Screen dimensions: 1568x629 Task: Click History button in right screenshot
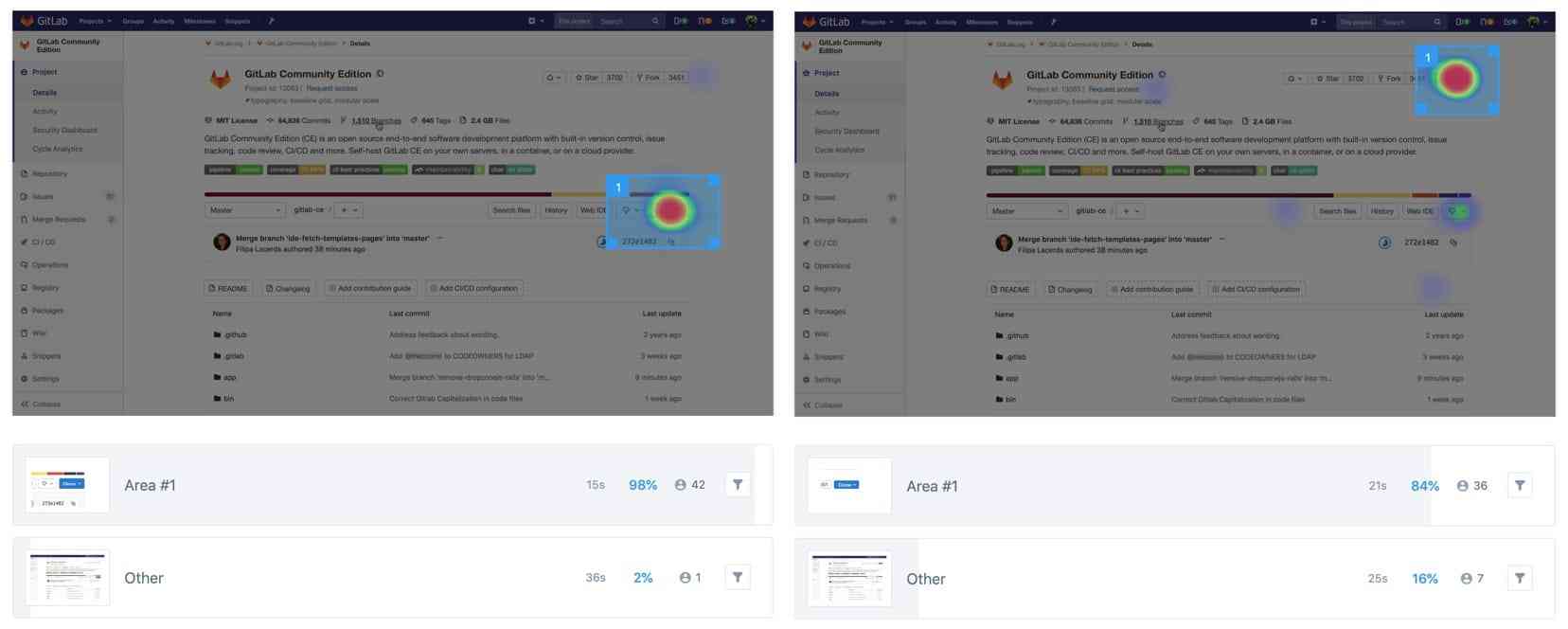click(1381, 211)
